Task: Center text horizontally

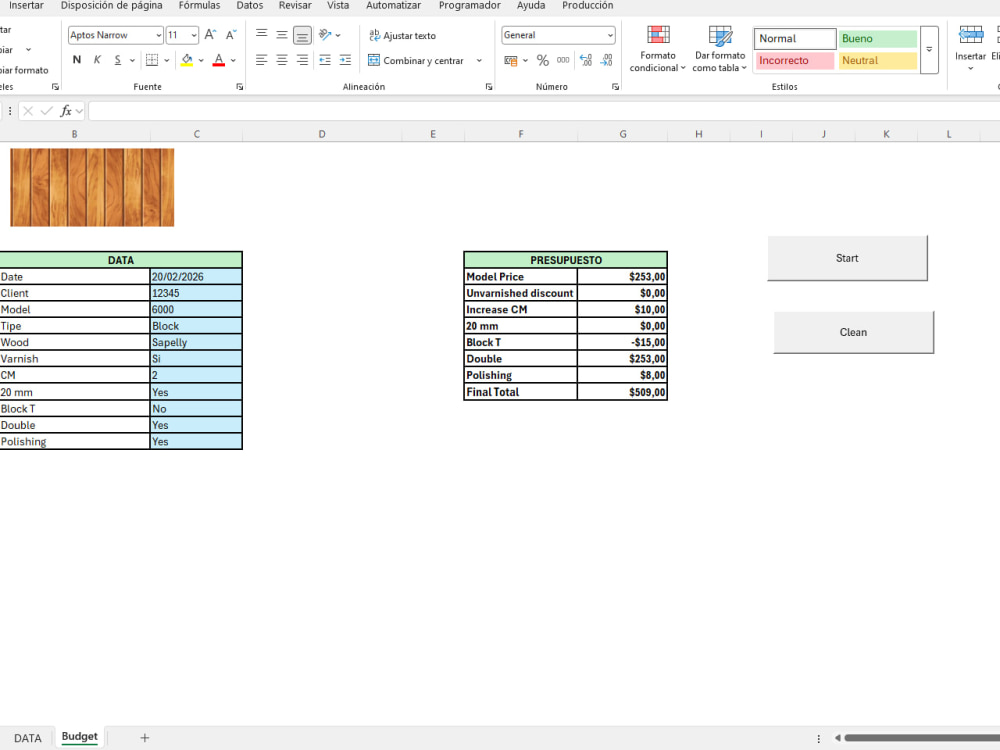Action: pyautogui.click(x=281, y=60)
